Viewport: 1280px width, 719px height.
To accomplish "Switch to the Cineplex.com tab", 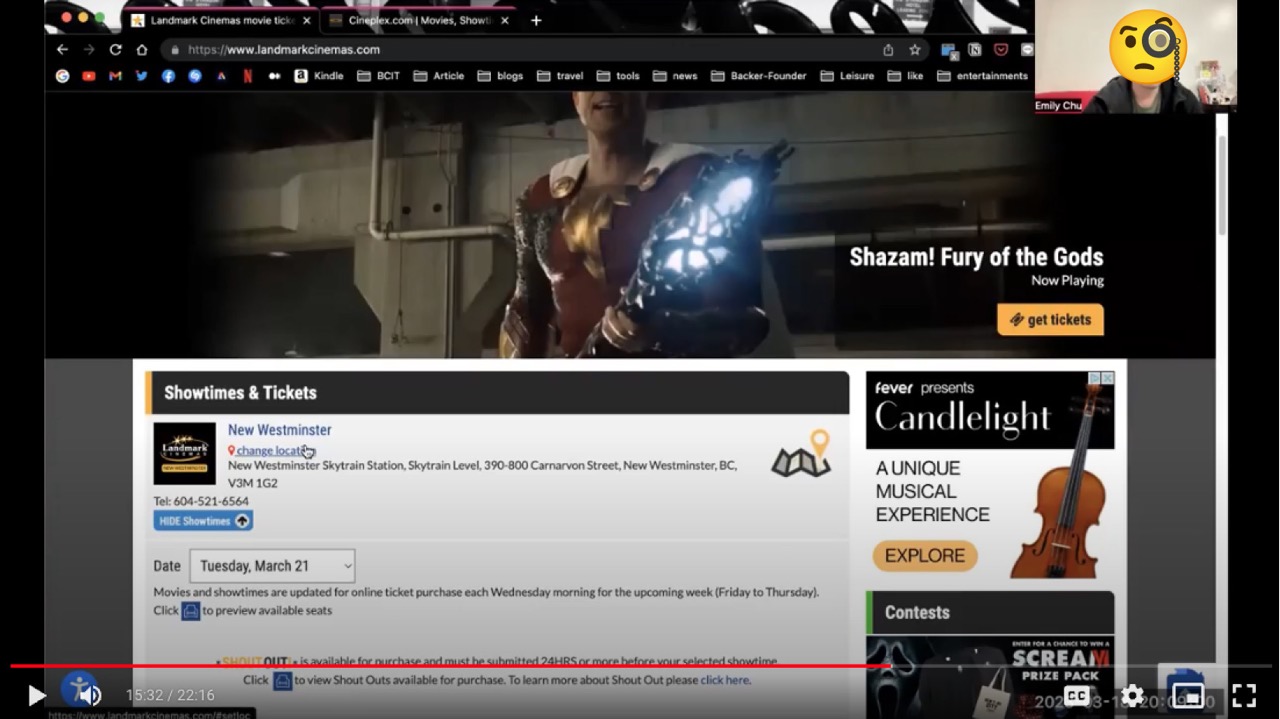I will 413,20.
